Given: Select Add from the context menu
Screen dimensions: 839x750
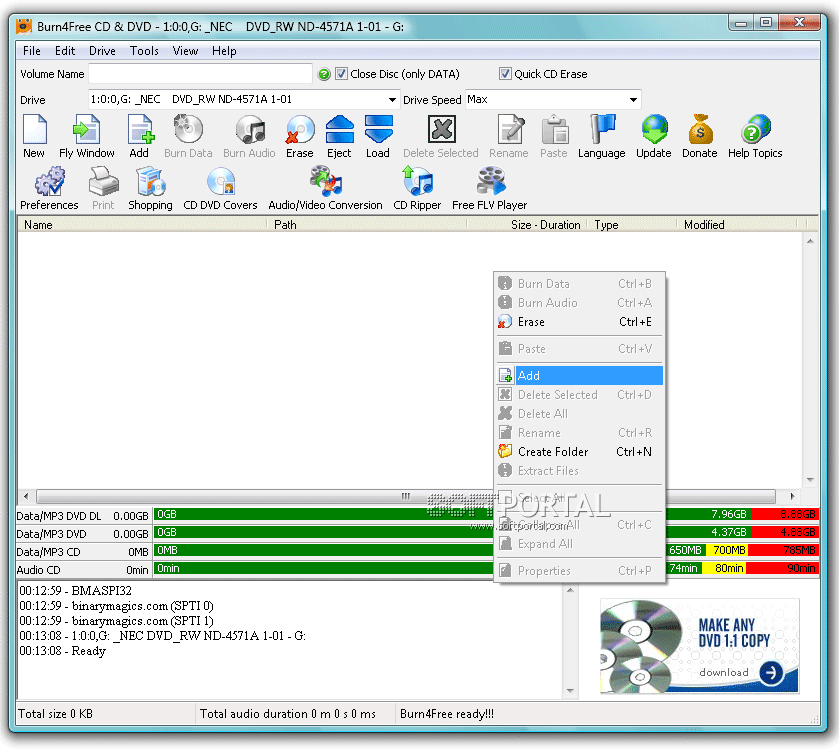Looking at the screenshot, I should 580,376.
